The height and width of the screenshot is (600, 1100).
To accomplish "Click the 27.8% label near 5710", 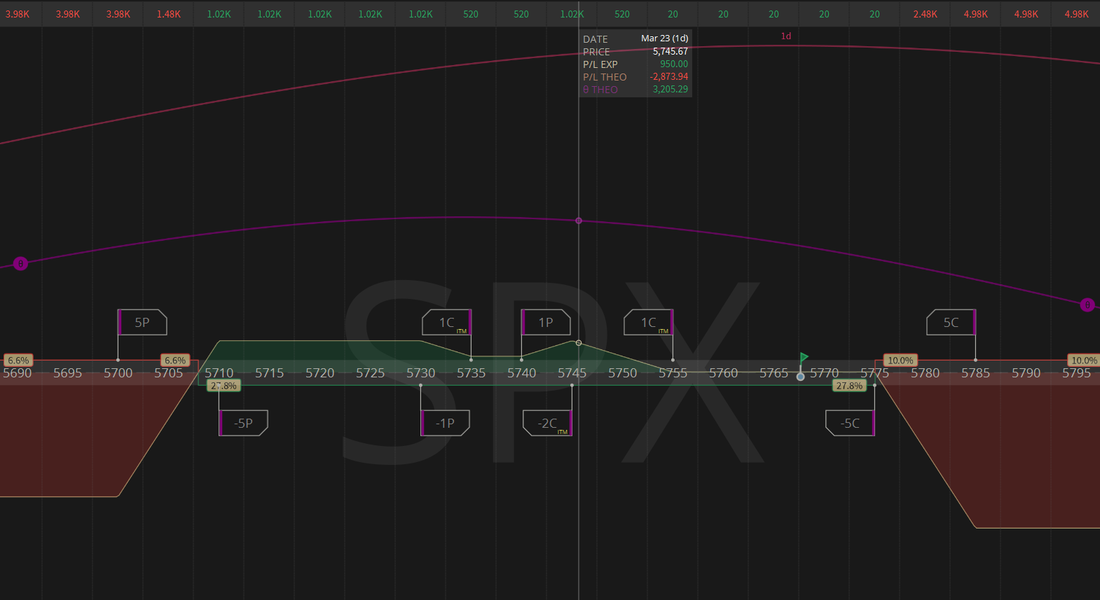I will [x=224, y=386].
